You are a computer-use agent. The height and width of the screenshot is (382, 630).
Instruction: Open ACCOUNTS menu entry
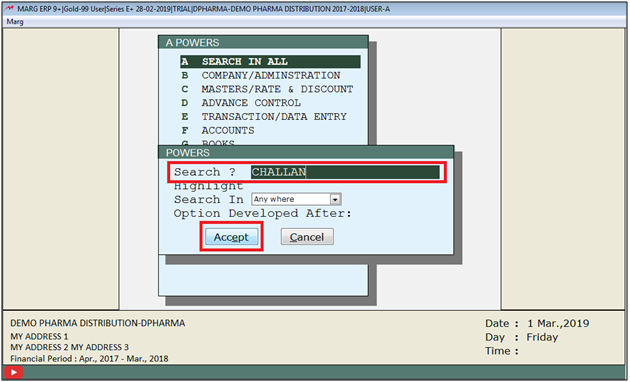click(x=270, y=130)
